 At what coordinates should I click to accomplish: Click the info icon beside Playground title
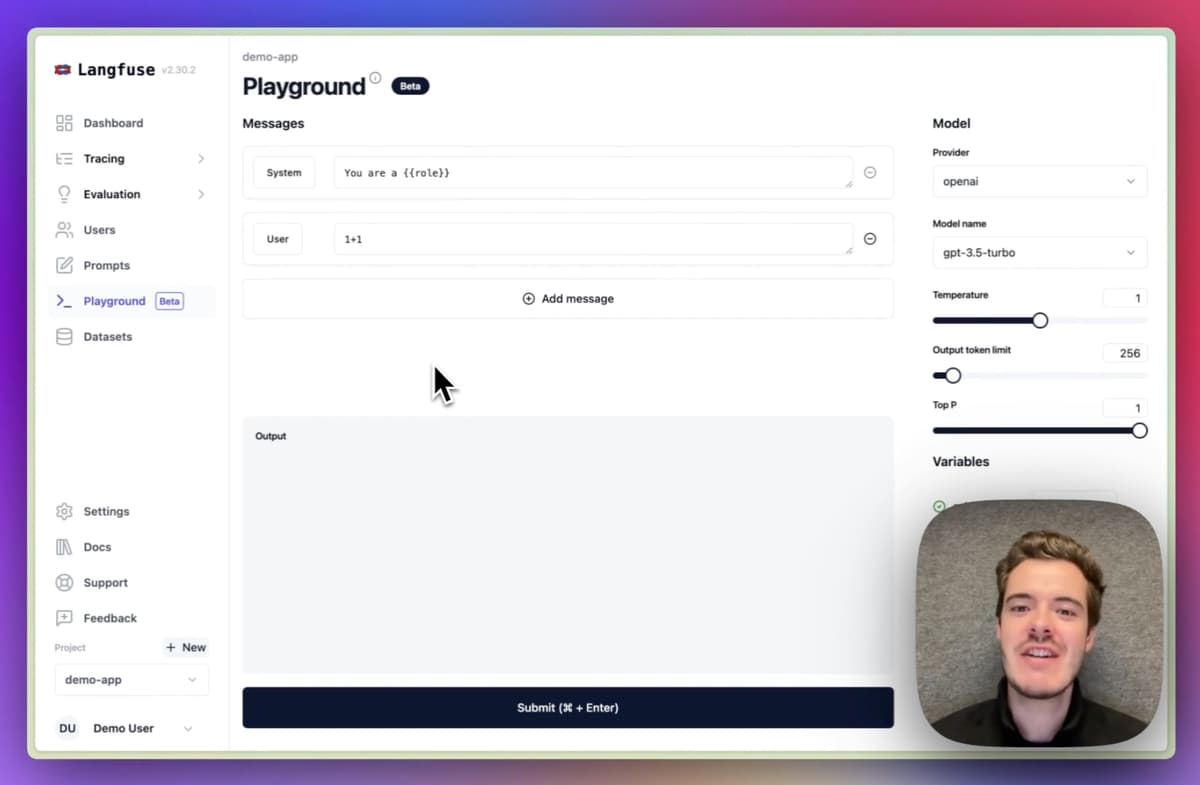pos(375,78)
